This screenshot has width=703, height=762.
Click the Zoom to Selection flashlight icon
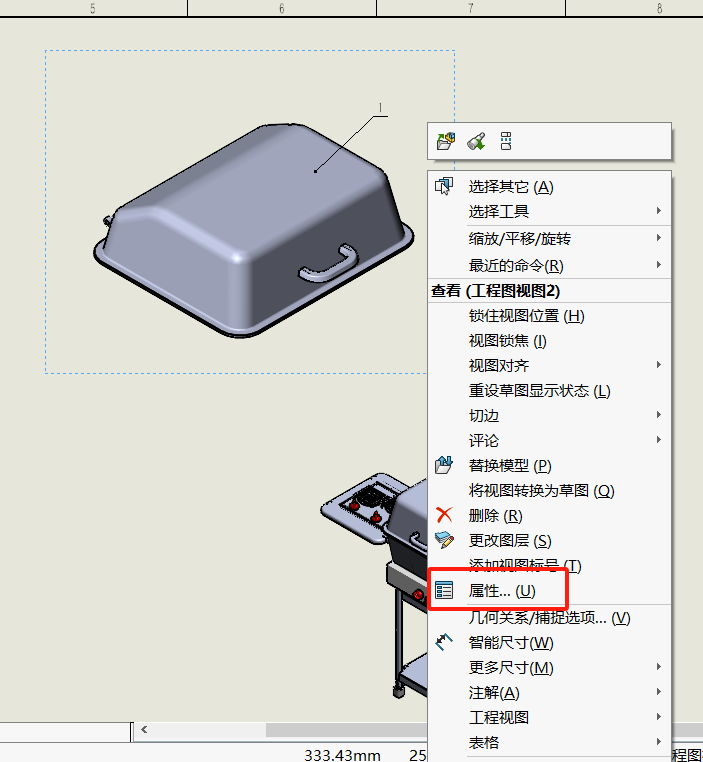pos(476,141)
